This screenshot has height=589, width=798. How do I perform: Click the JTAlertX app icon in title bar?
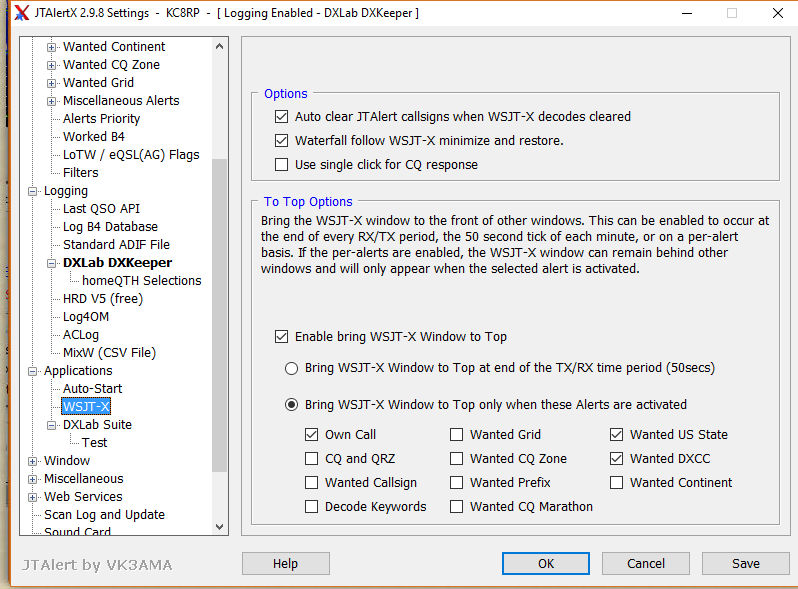tap(21, 13)
